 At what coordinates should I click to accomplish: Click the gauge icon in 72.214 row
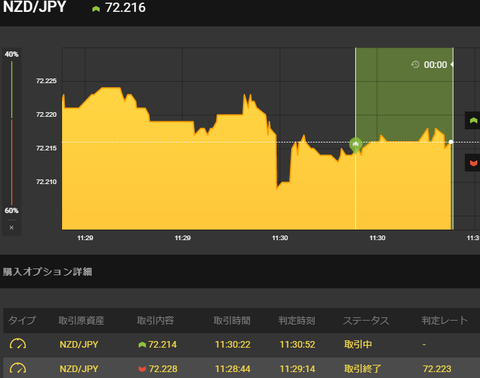click(x=18, y=344)
